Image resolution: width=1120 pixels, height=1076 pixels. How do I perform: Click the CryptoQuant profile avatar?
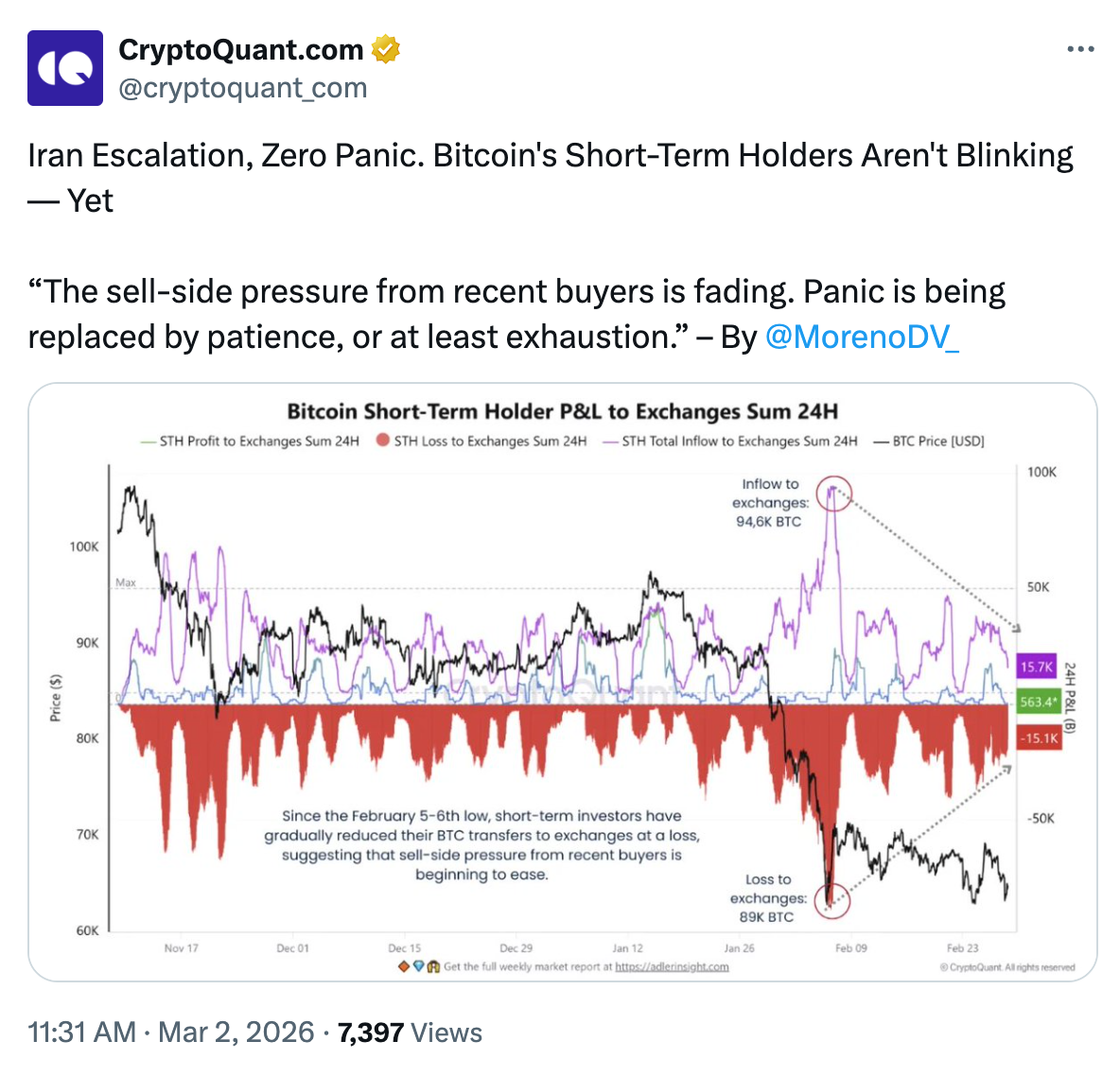pos(65,68)
